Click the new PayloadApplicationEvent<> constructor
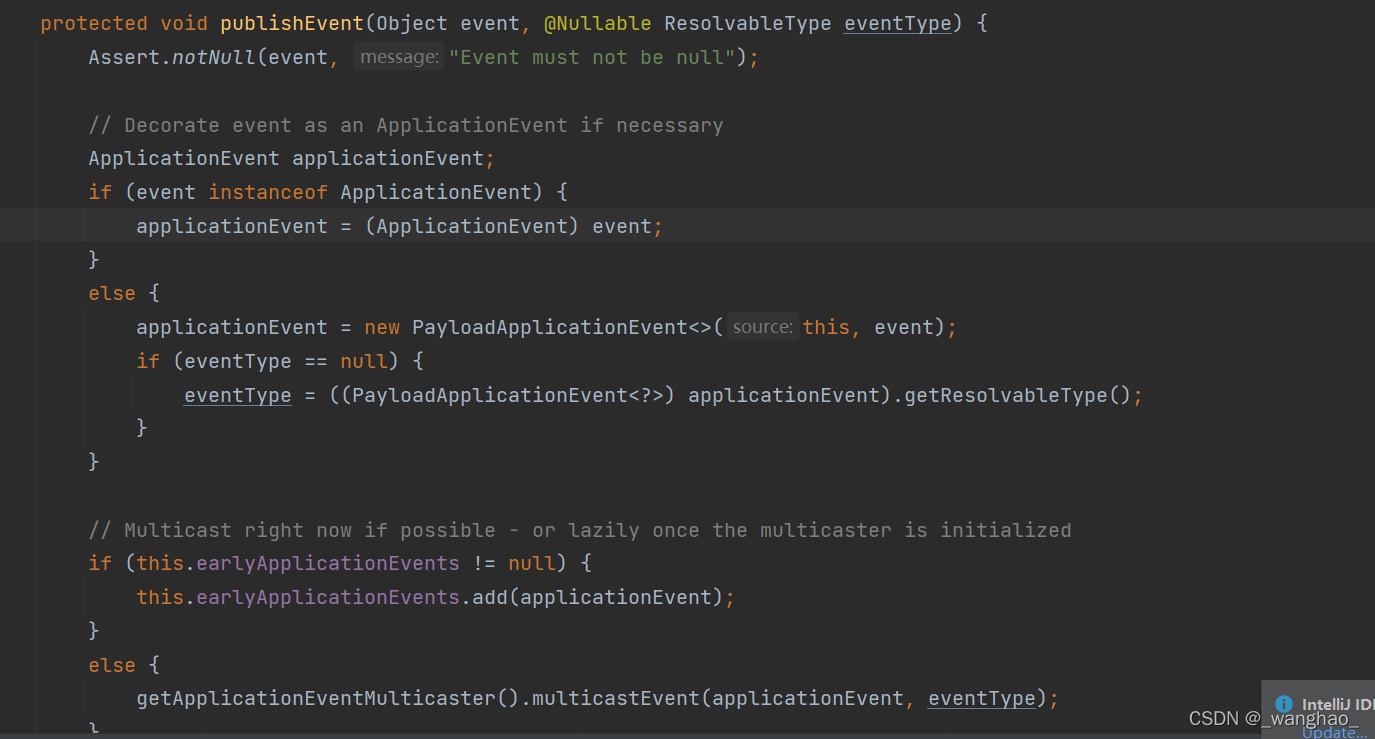The width and height of the screenshot is (1375, 739). coord(537,327)
